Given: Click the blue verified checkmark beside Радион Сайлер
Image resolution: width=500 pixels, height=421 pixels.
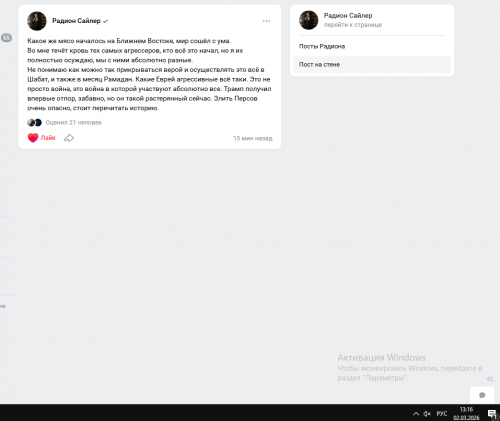Looking at the screenshot, I should [x=105, y=21].
